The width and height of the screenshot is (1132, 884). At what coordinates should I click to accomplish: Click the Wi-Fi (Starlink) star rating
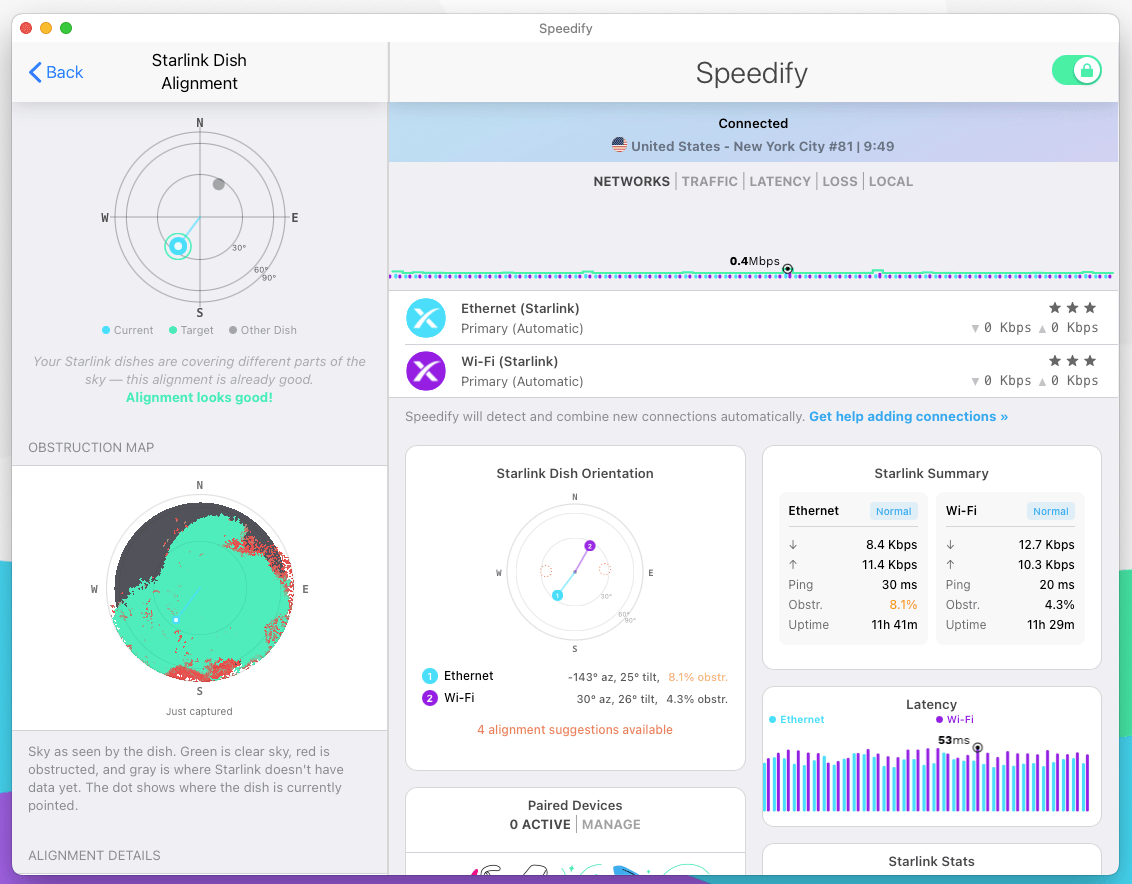tap(1072, 360)
